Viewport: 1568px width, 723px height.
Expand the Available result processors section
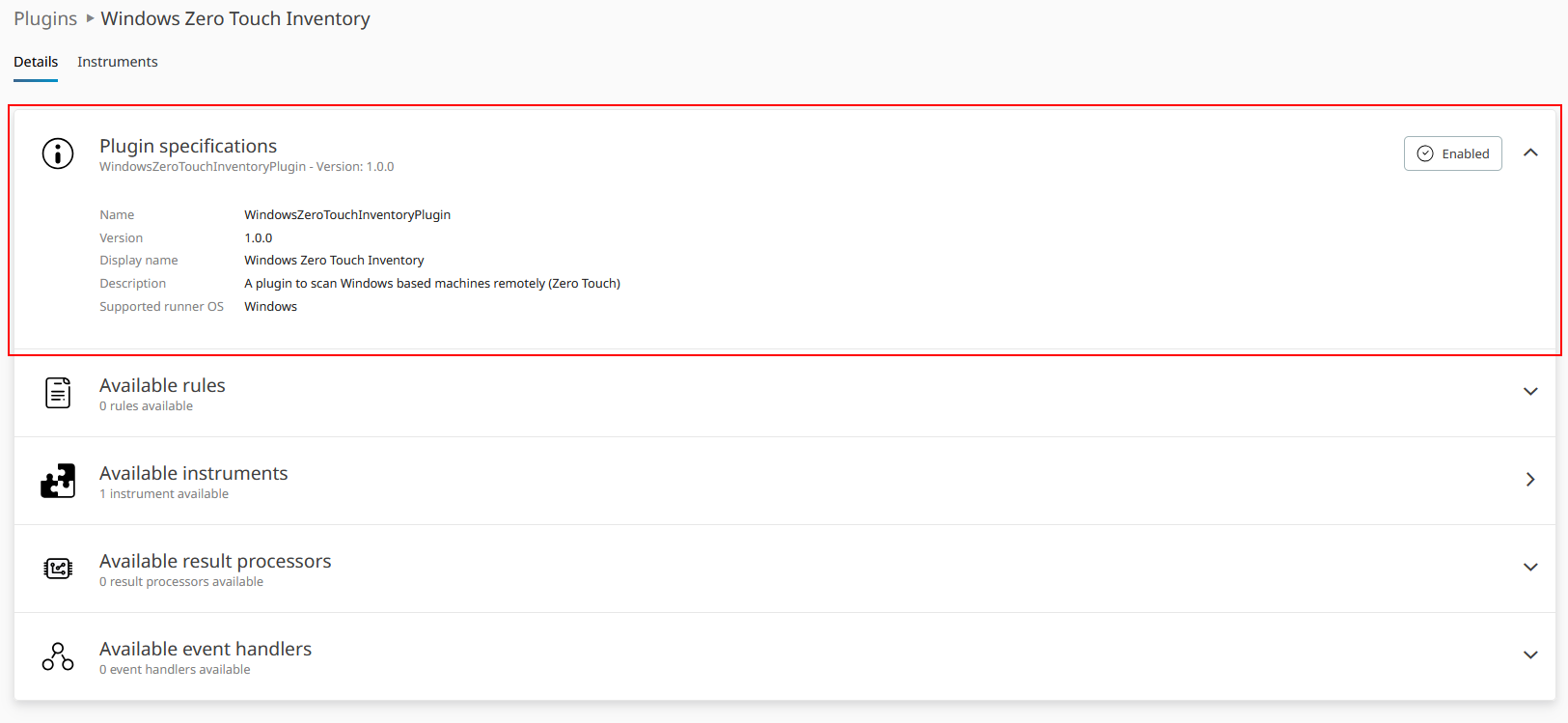1530,568
